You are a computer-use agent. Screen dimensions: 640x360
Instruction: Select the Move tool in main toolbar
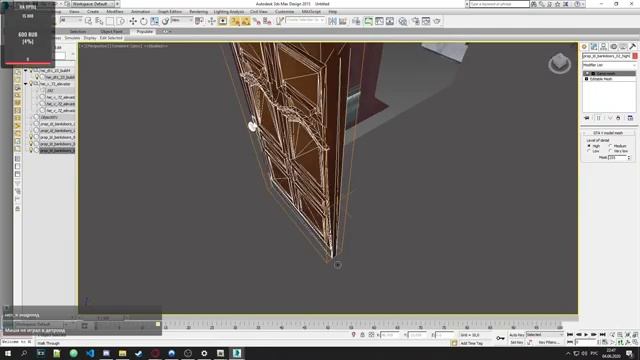point(133,21)
